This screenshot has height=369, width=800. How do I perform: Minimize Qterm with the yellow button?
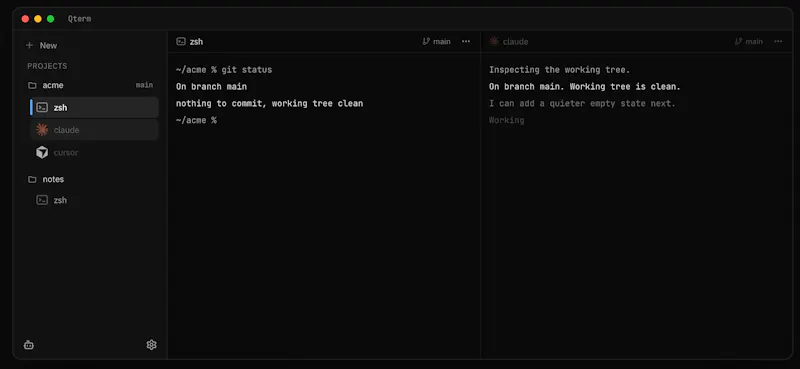point(38,19)
